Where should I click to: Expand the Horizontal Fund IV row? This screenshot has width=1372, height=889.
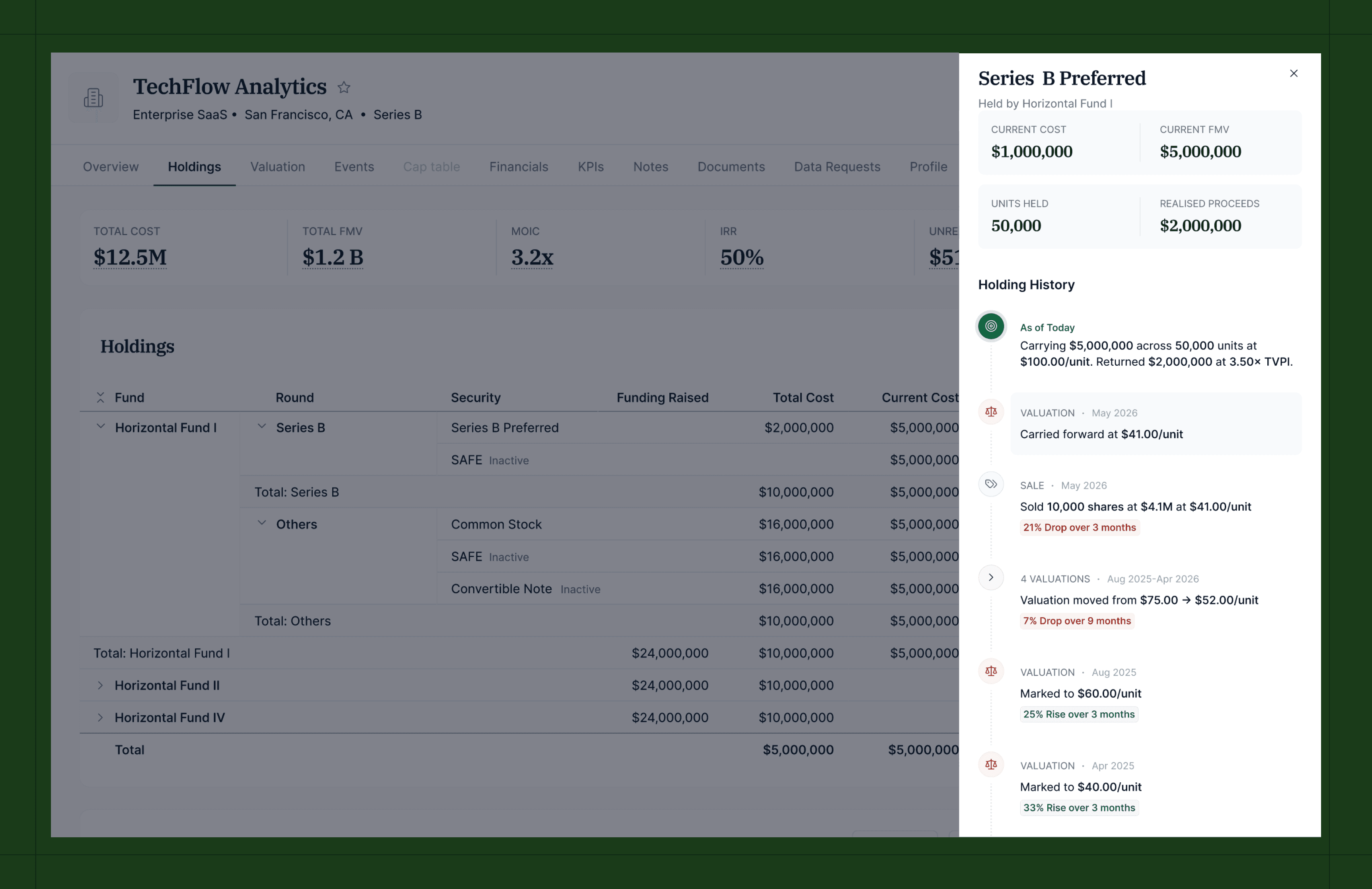100,718
